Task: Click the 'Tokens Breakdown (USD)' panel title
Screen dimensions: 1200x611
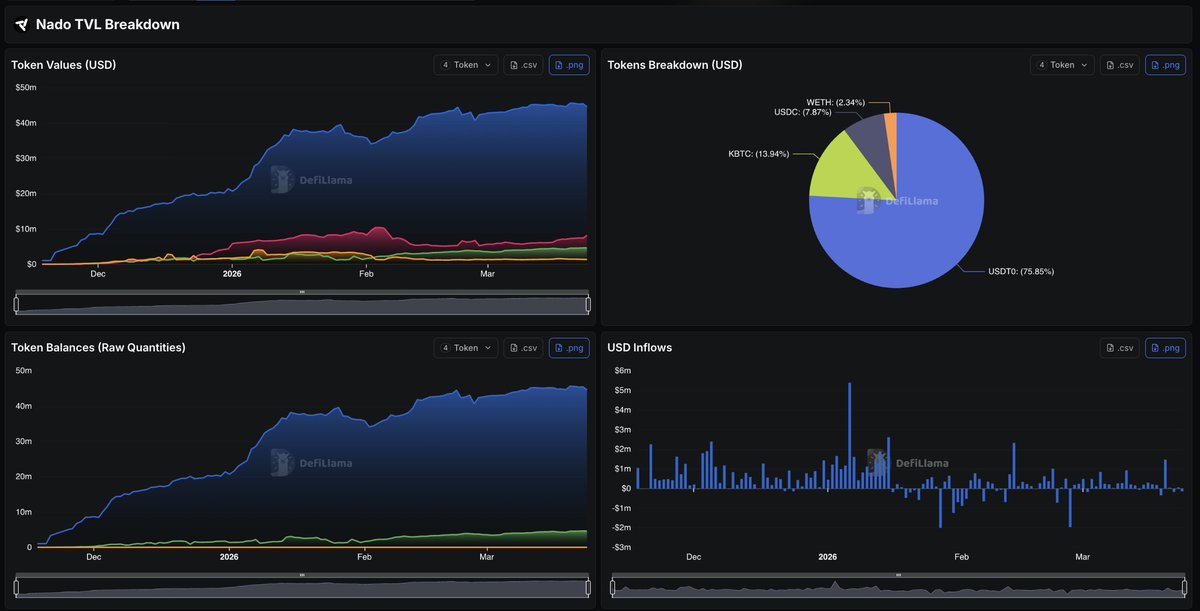Action: point(675,65)
